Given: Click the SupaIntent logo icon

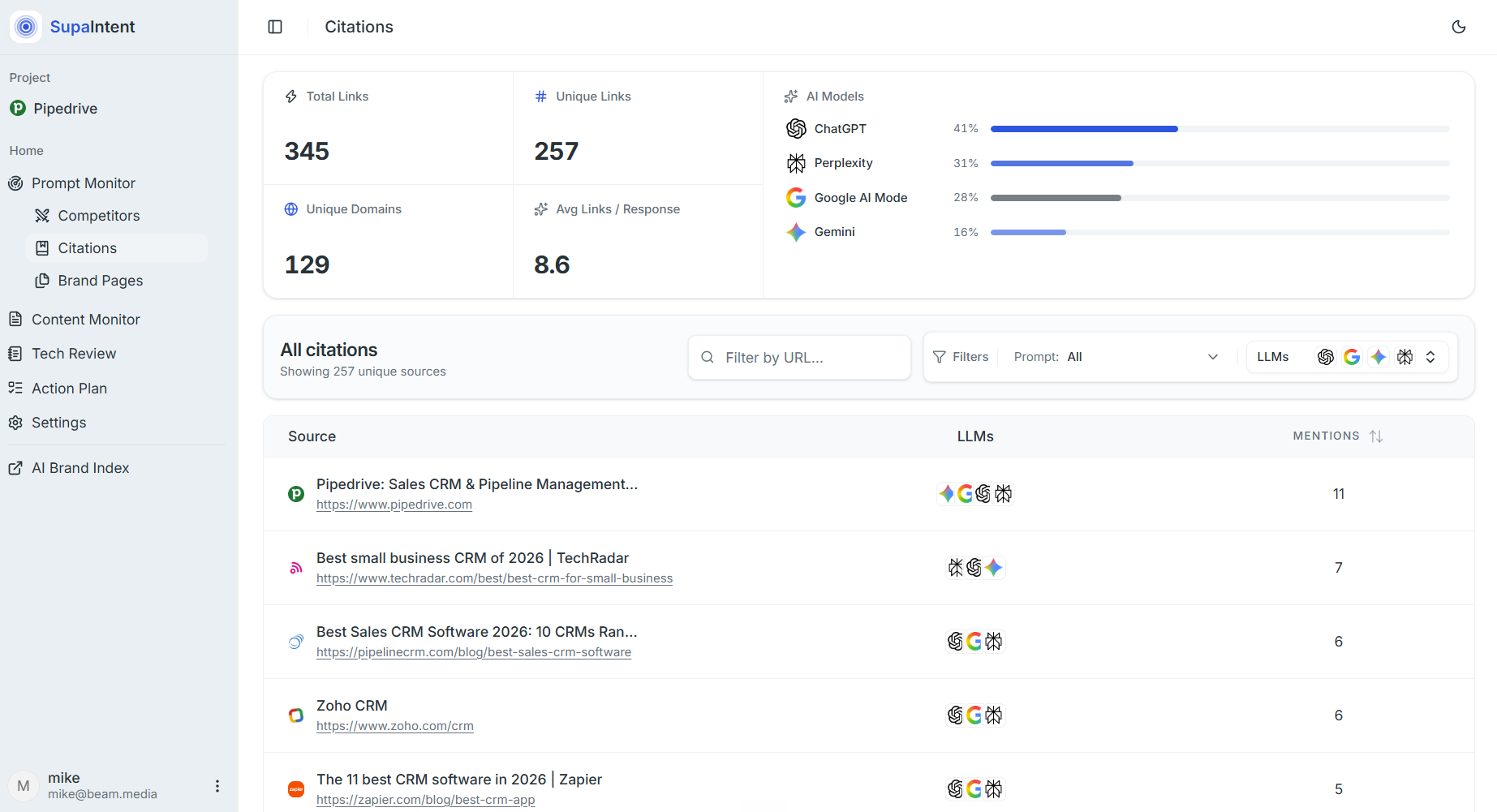Looking at the screenshot, I should [x=26, y=27].
